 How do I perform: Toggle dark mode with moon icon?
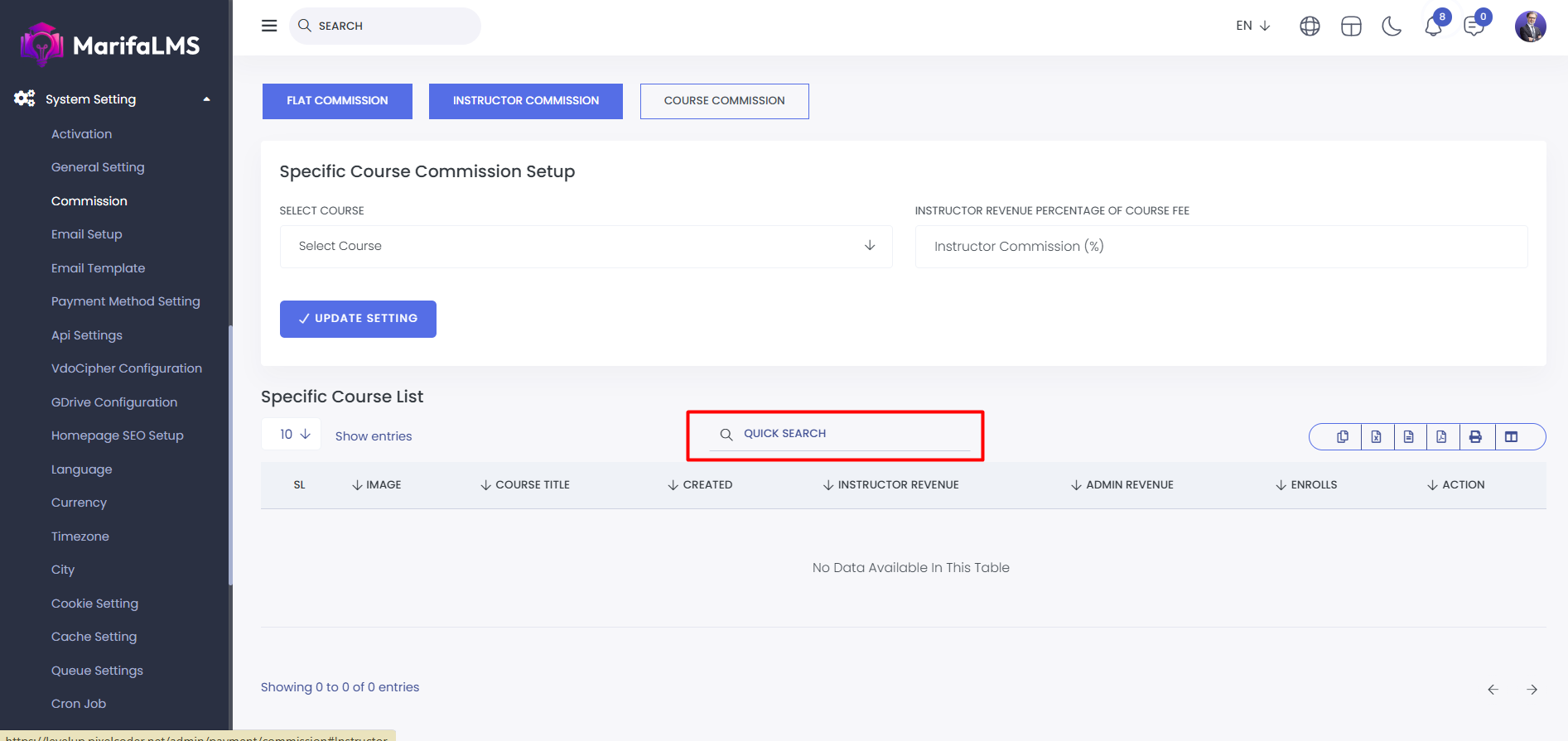coord(1392,26)
